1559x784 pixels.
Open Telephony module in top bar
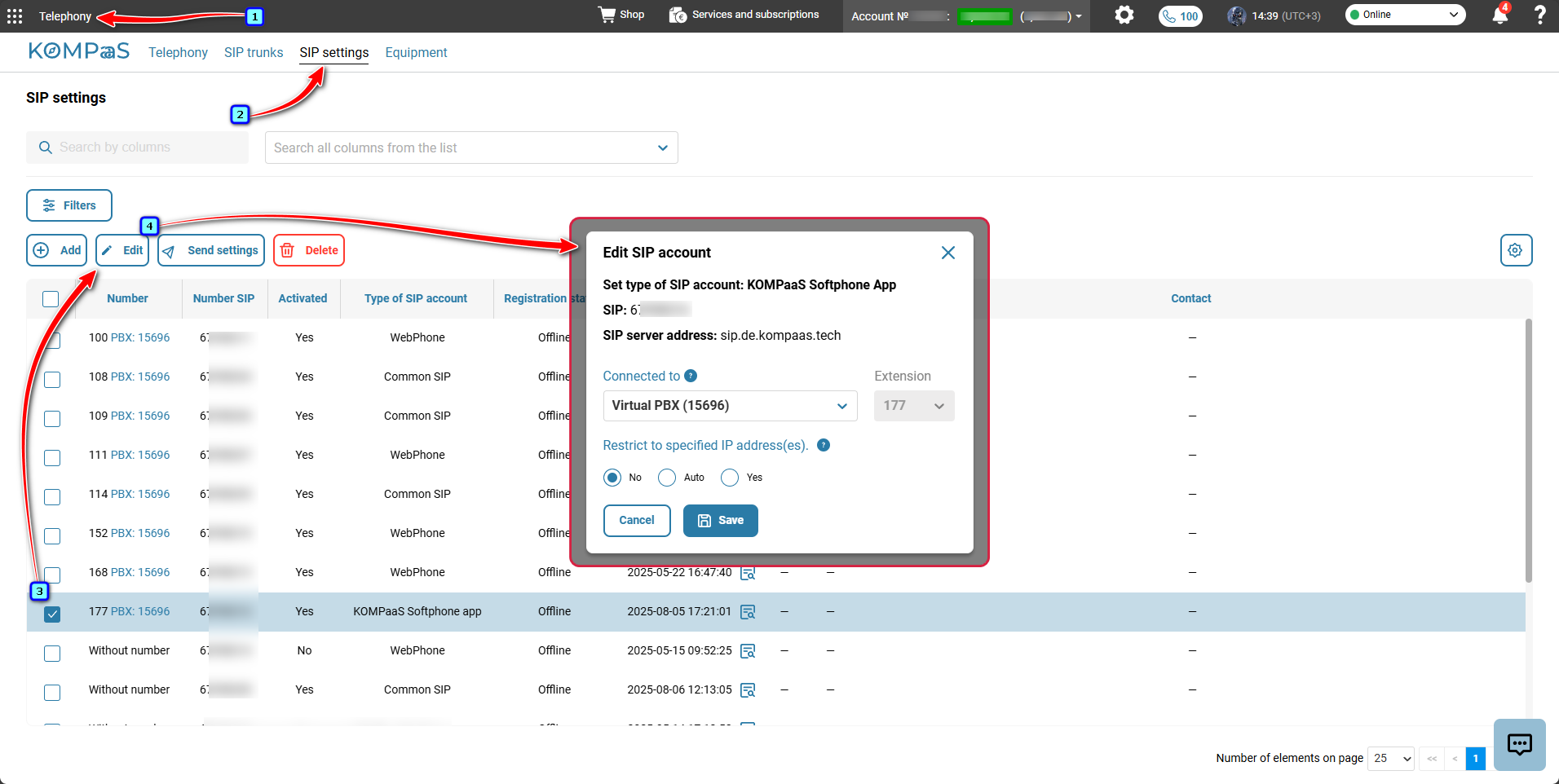click(65, 16)
